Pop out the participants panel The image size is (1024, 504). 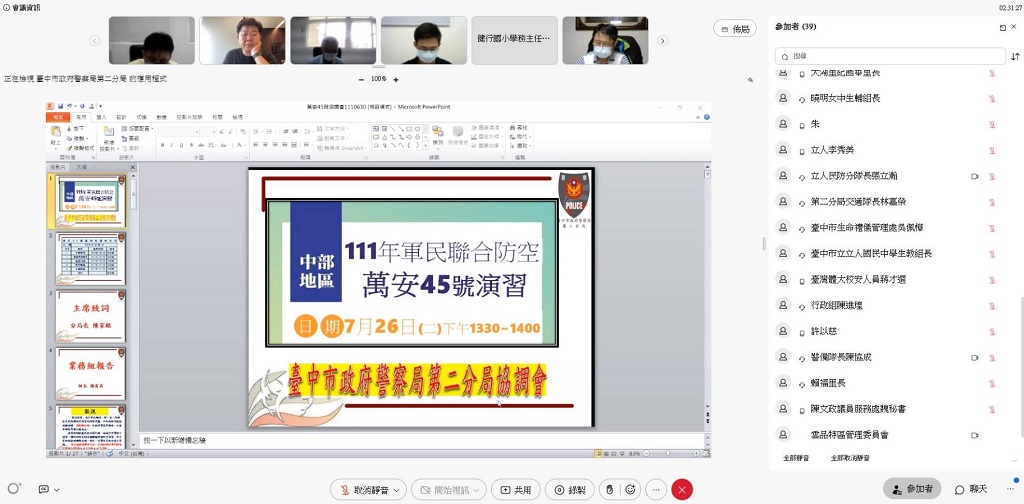(1002, 27)
